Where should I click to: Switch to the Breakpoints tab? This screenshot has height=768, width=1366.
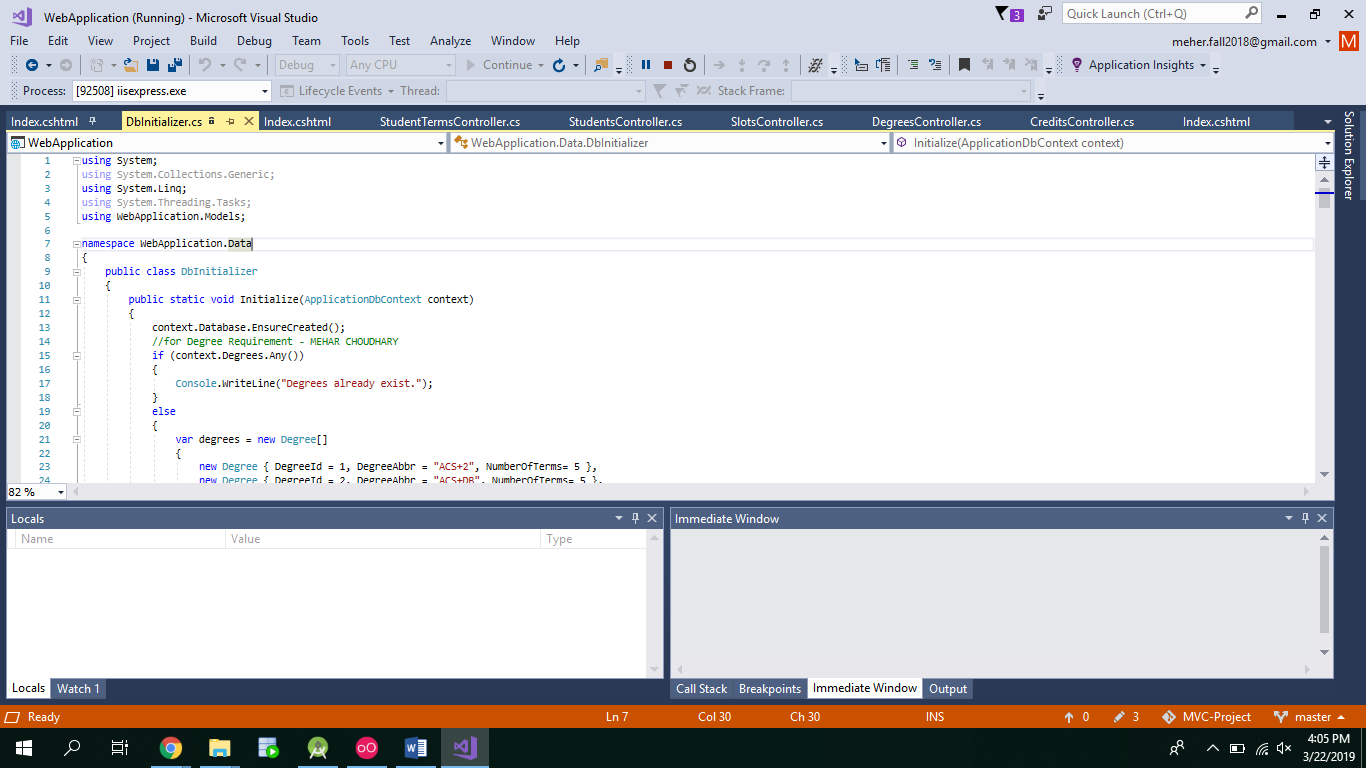770,688
